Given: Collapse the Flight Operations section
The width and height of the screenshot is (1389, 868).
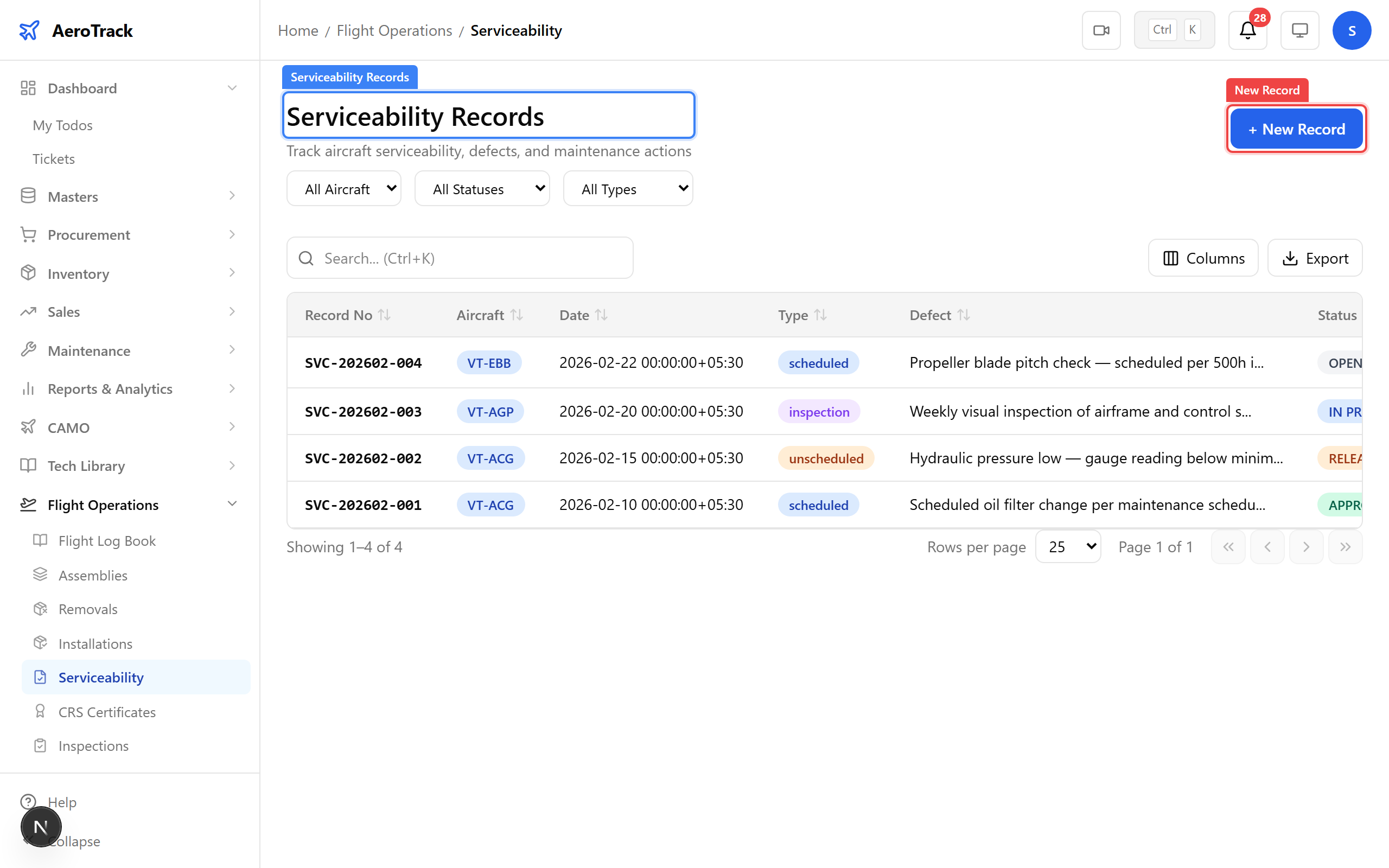Looking at the screenshot, I should tap(232, 504).
